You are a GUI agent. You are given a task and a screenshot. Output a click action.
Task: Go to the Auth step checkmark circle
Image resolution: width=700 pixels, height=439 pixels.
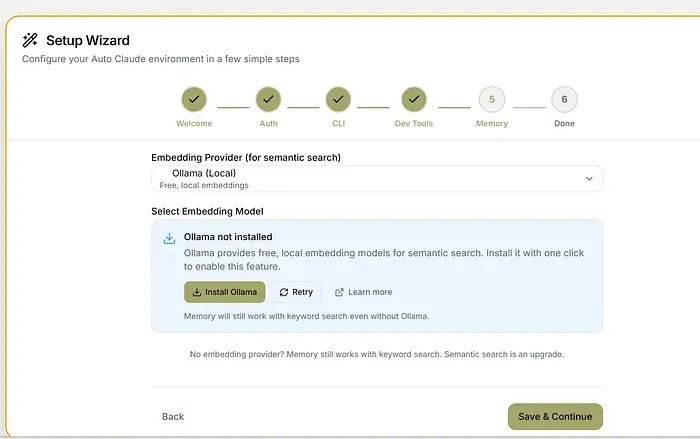pos(268,100)
